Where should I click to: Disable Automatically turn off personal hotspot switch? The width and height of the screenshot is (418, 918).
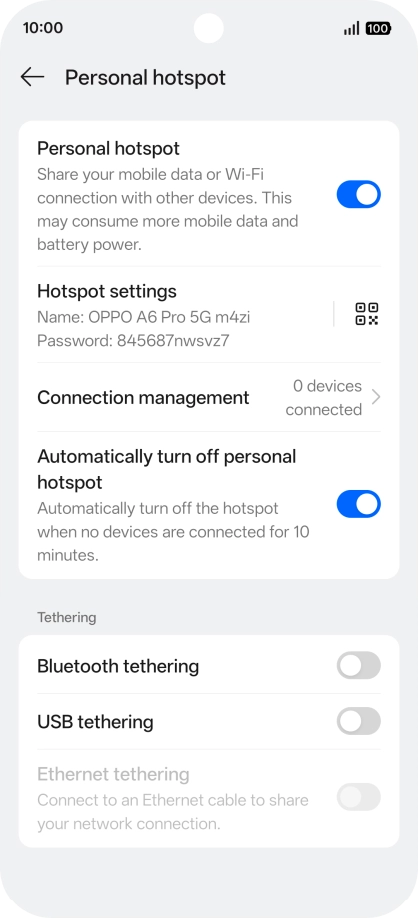(358, 504)
